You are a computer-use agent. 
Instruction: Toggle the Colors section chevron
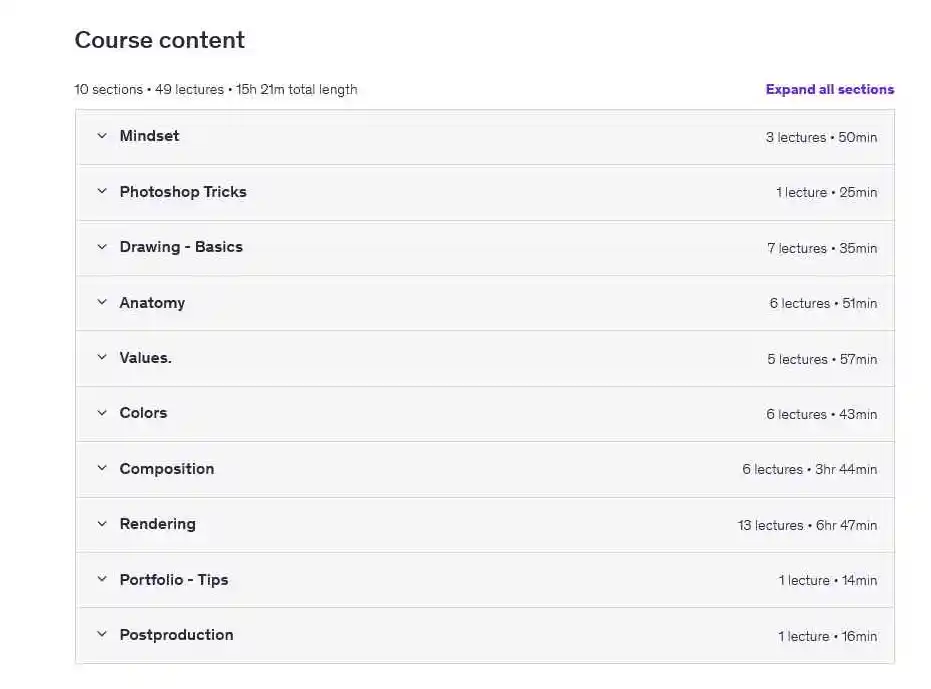tap(102, 413)
